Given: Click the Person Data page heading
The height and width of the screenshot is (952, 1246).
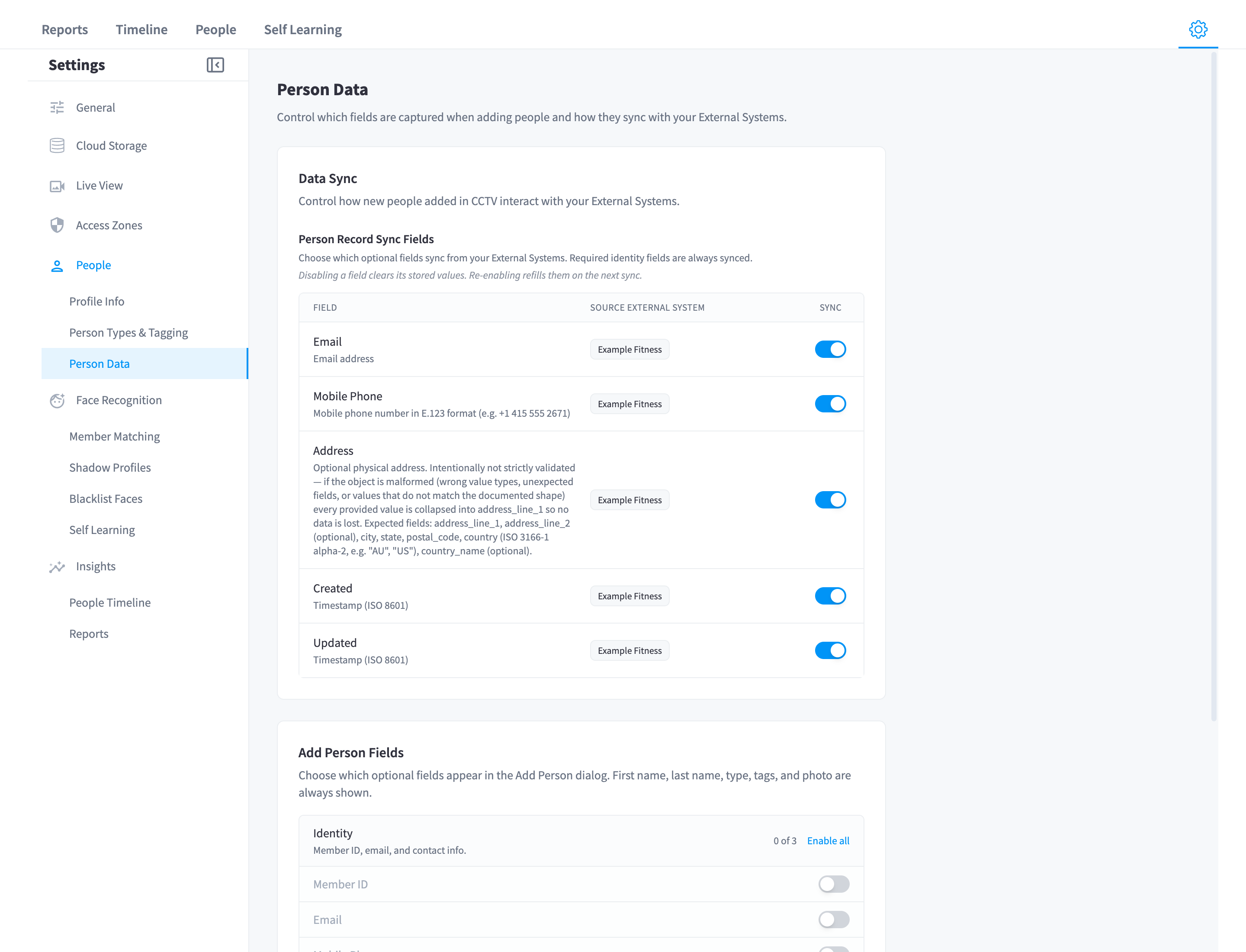Looking at the screenshot, I should (x=322, y=90).
